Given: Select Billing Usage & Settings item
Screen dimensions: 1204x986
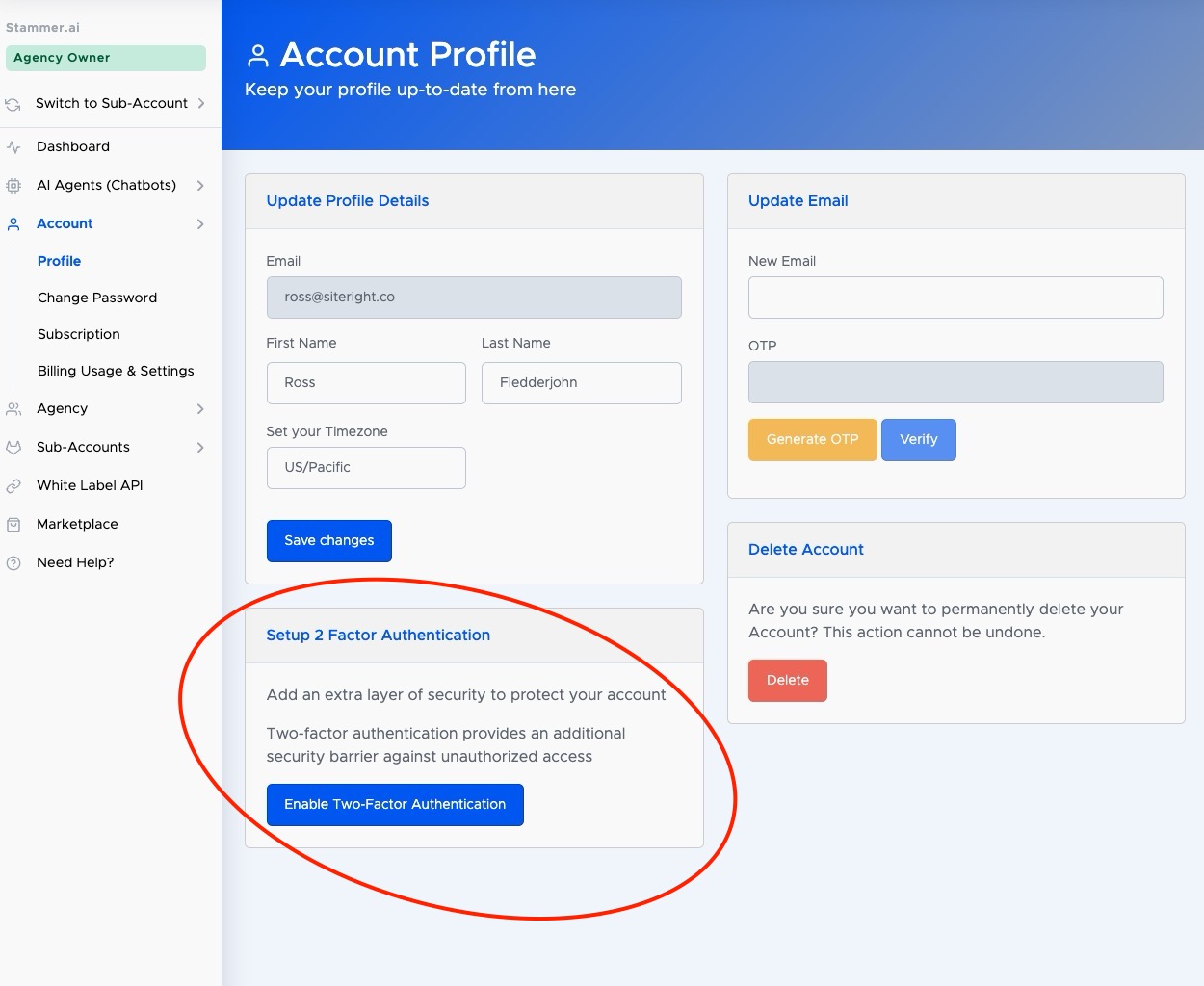Looking at the screenshot, I should [116, 371].
